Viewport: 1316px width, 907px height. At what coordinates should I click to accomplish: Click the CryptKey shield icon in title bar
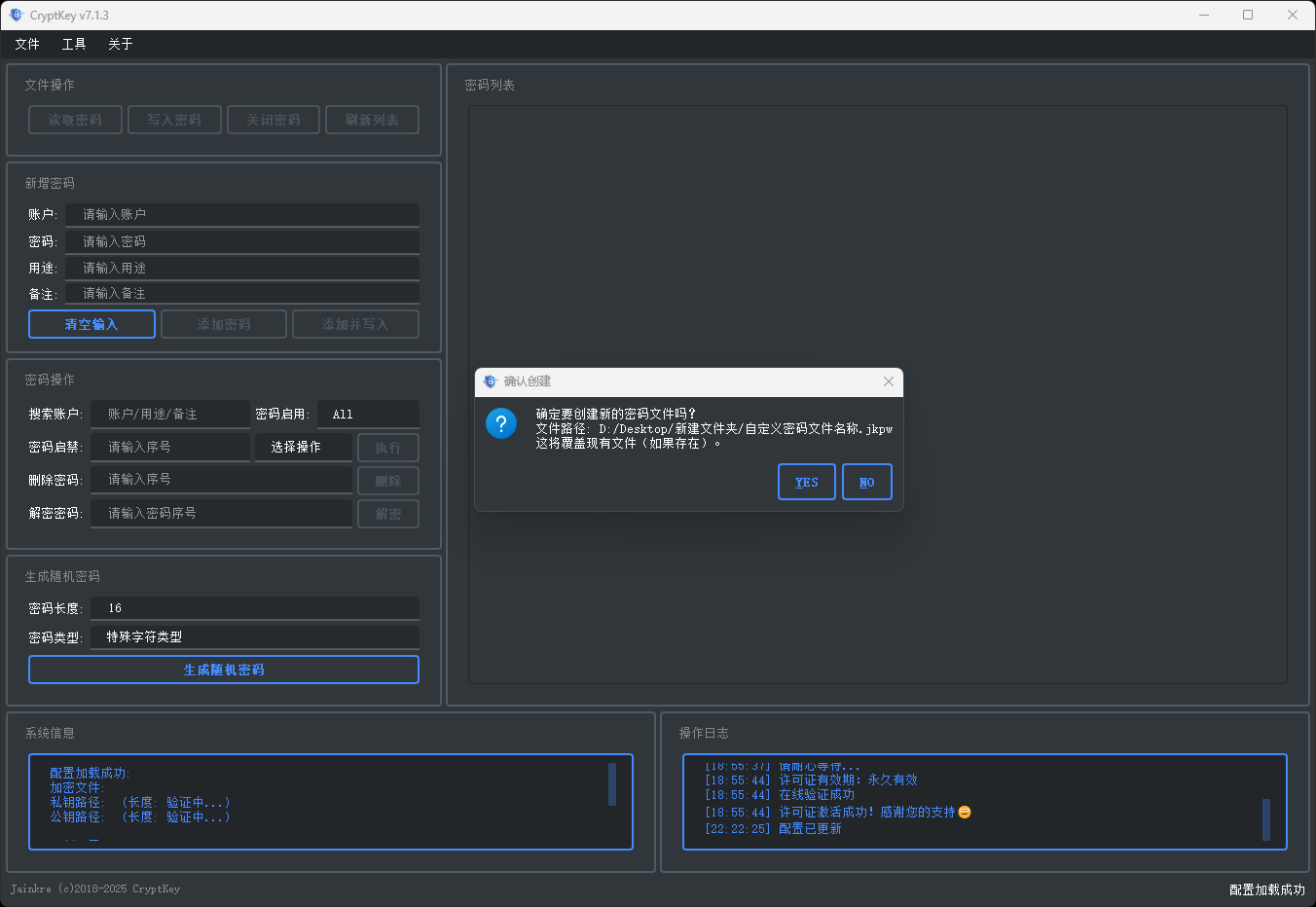click(16, 15)
